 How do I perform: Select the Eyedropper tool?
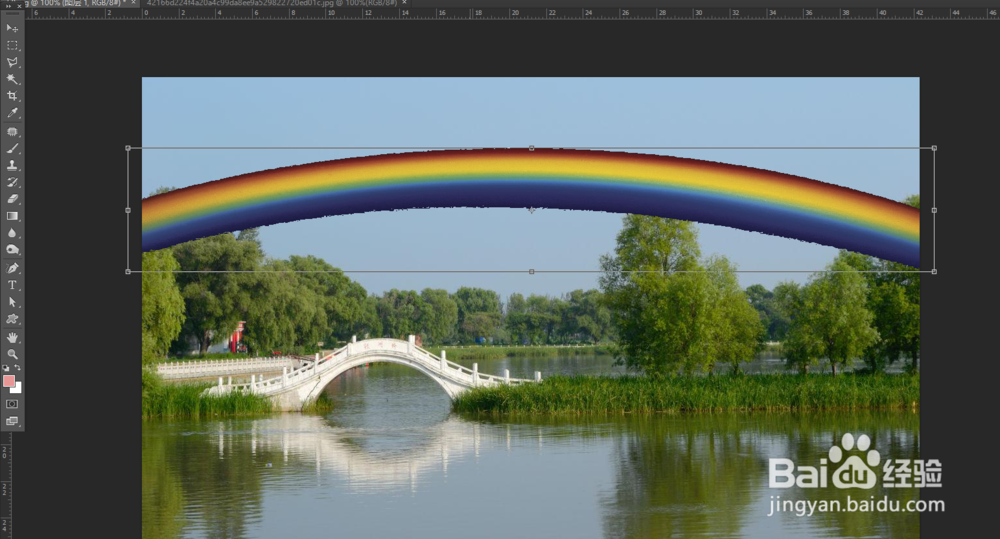tap(12, 113)
